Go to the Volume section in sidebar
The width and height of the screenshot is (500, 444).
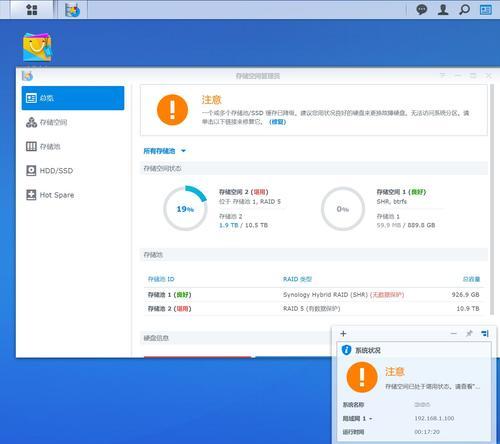point(73,122)
